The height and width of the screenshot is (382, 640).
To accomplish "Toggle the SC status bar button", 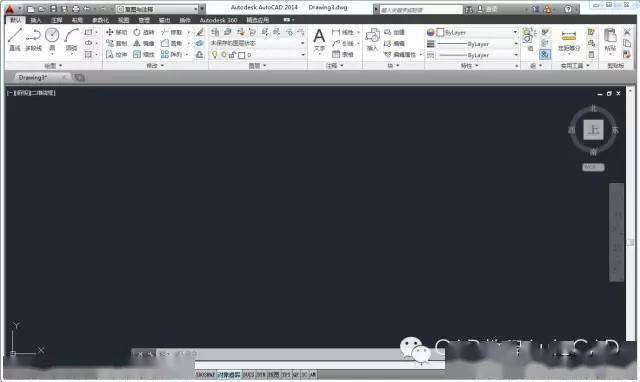I will [304, 374].
